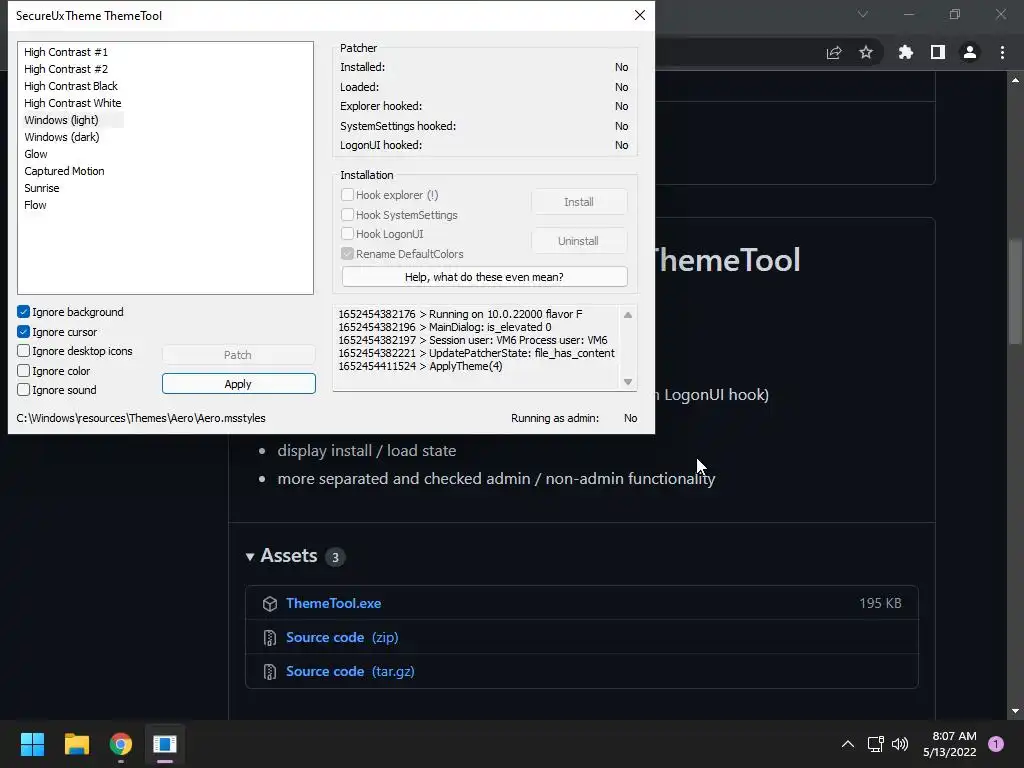The image size is (1024, 768).
Task: Open the Chrome three-dot menu
Action: tap(1002, 52)
